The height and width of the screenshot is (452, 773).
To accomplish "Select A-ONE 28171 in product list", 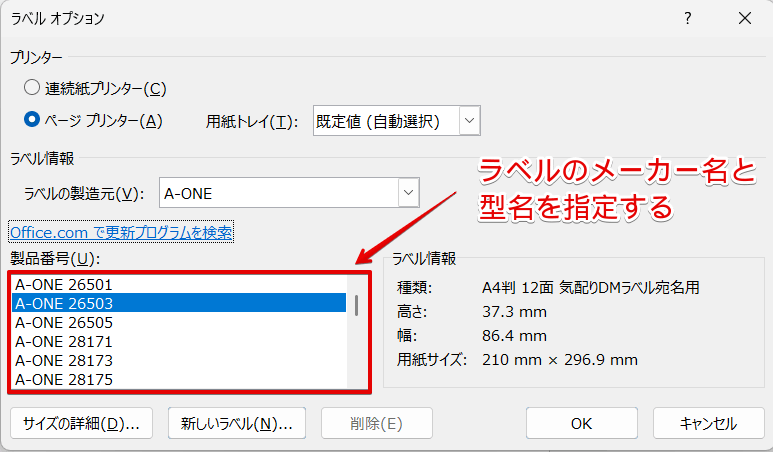I will pos(179,342).
